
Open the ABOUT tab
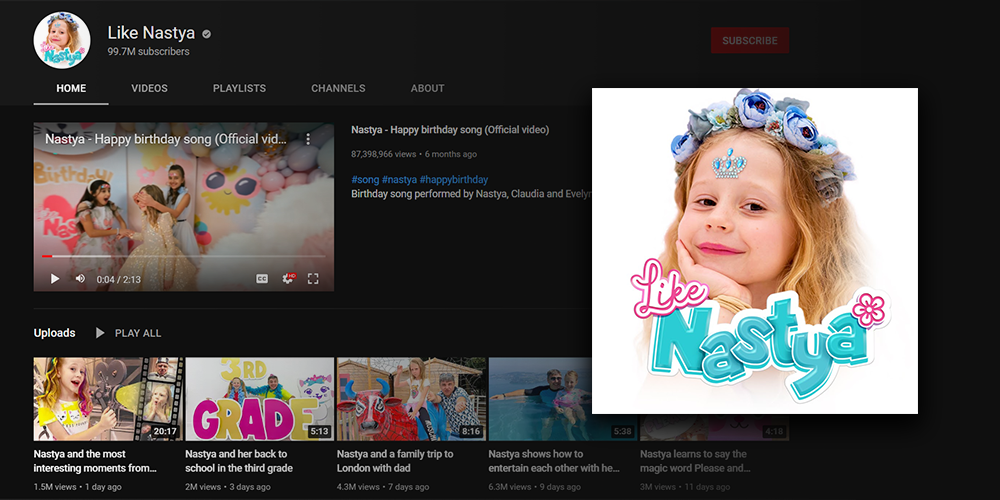[427, 89]
